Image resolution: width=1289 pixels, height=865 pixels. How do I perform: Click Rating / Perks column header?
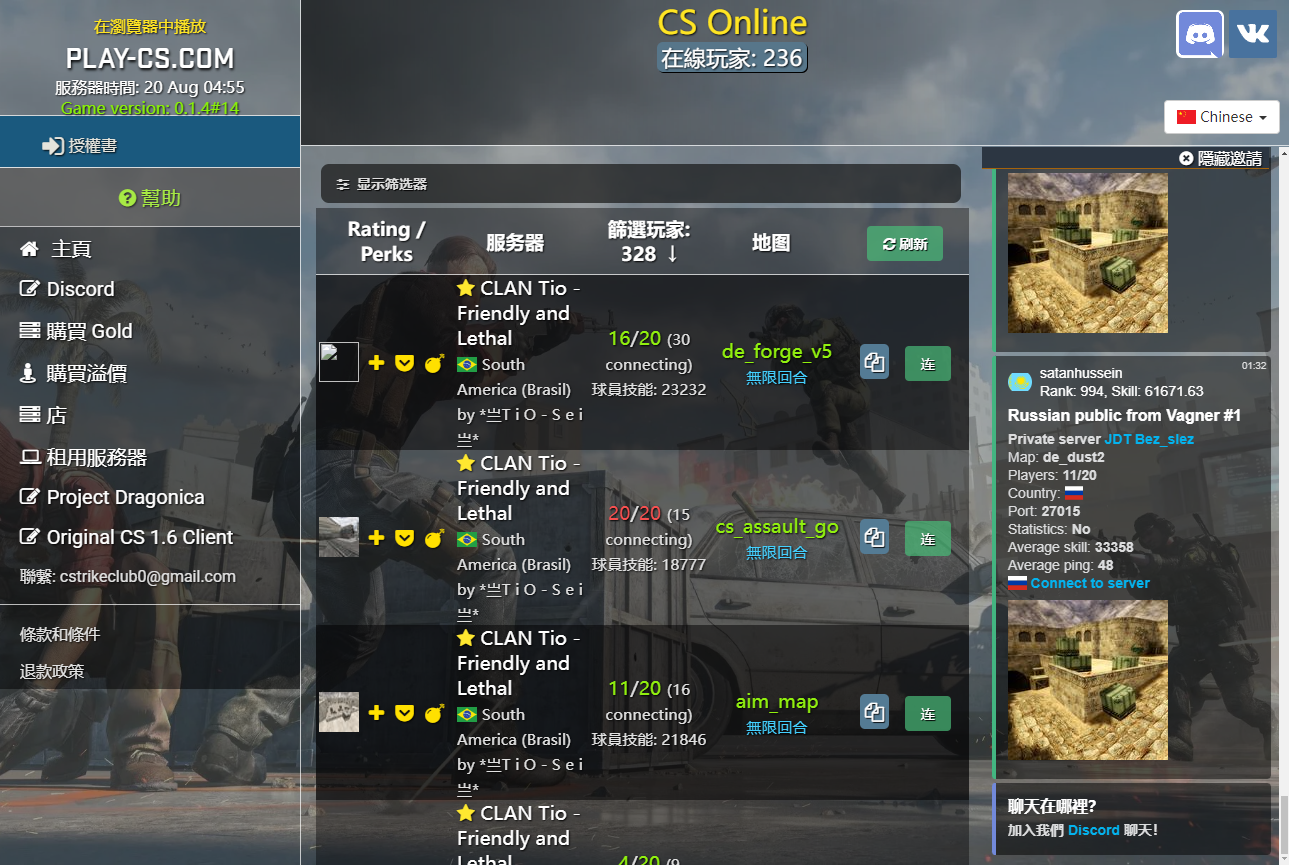pyautogui.click(x=386, y=241)
